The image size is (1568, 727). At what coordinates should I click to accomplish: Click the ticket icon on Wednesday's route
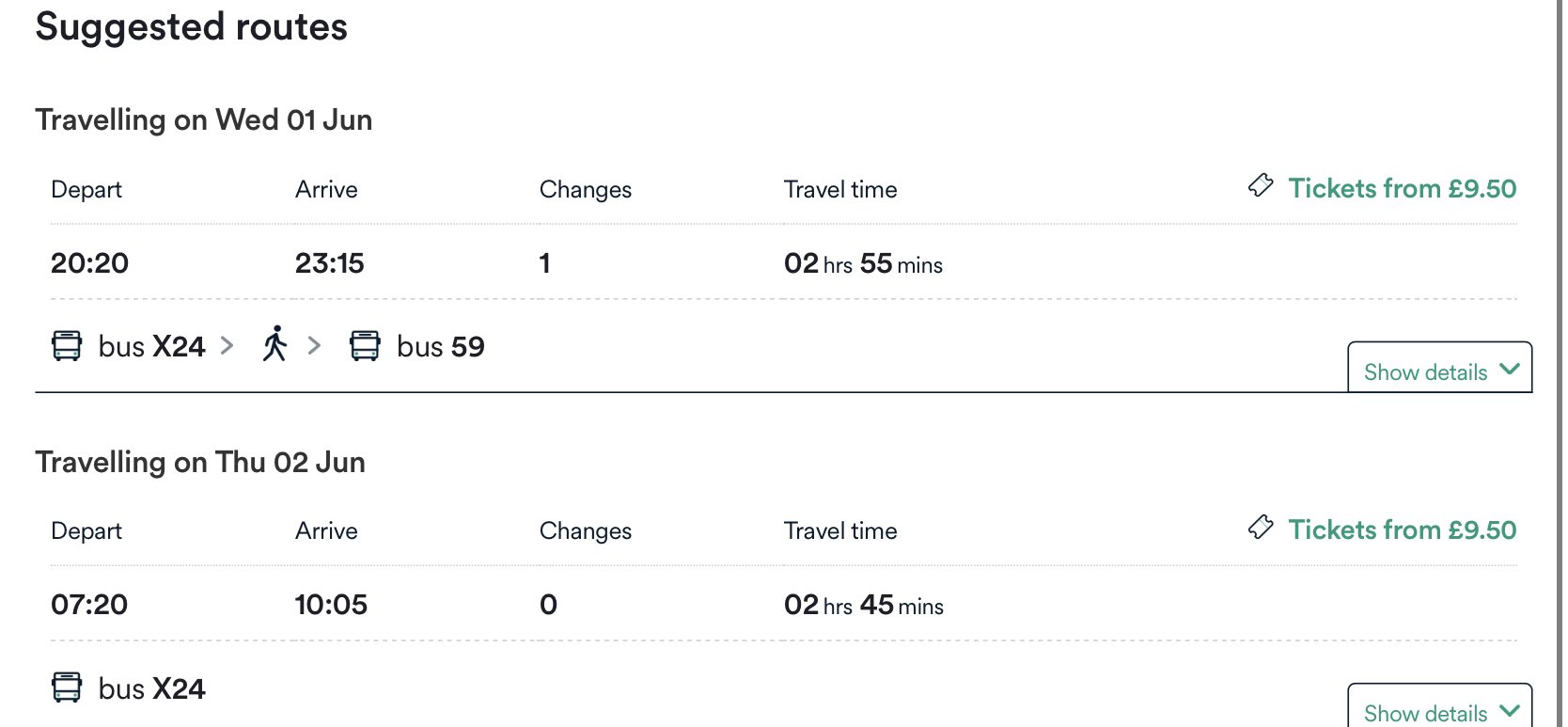pos(1261,186)
